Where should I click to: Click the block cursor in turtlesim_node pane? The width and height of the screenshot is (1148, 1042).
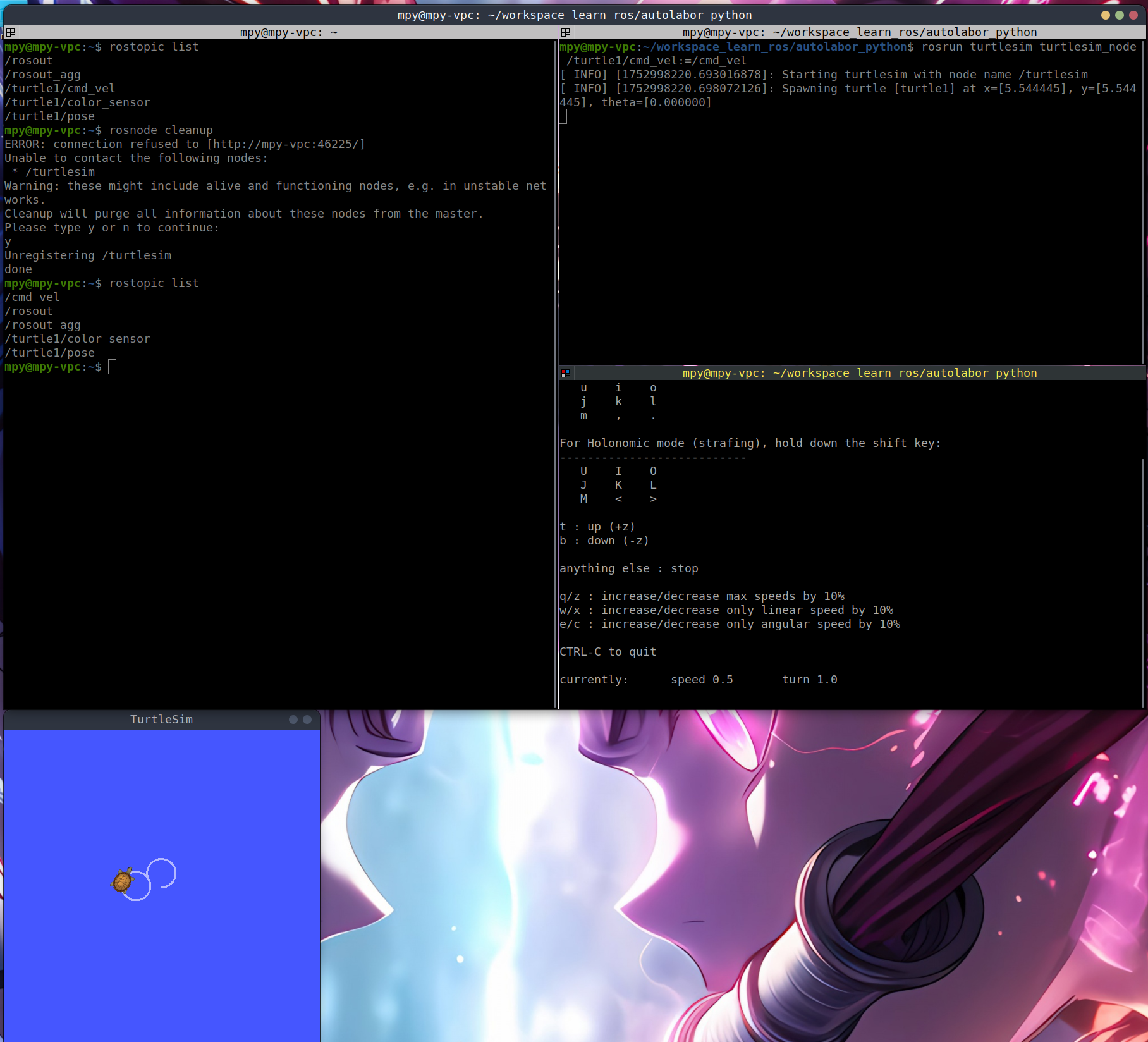click(x=563, y=117)
